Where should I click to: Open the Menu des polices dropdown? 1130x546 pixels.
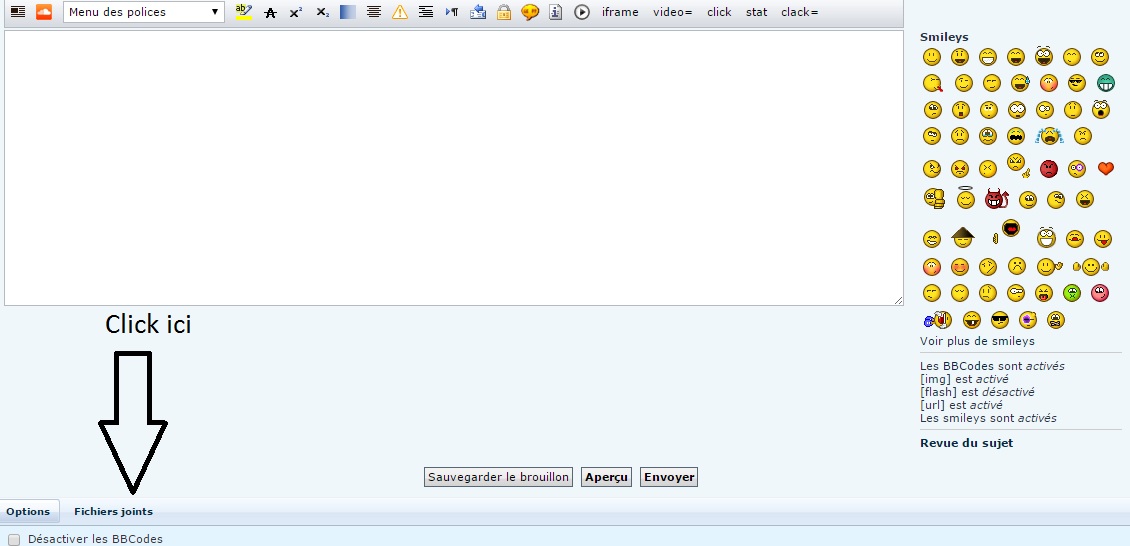click(143, 12)
